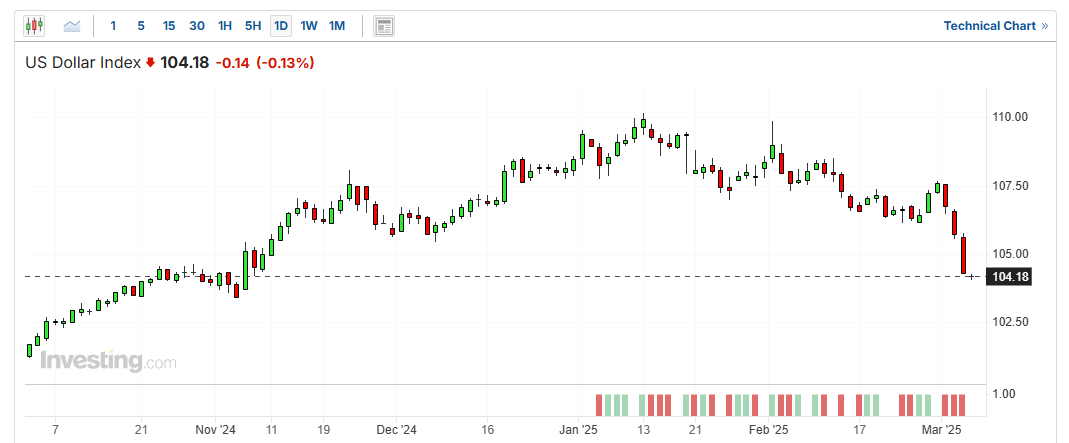Toggle the news panel icon
Viewport: 1069px width, 443px height.
(x=383, y=26)
